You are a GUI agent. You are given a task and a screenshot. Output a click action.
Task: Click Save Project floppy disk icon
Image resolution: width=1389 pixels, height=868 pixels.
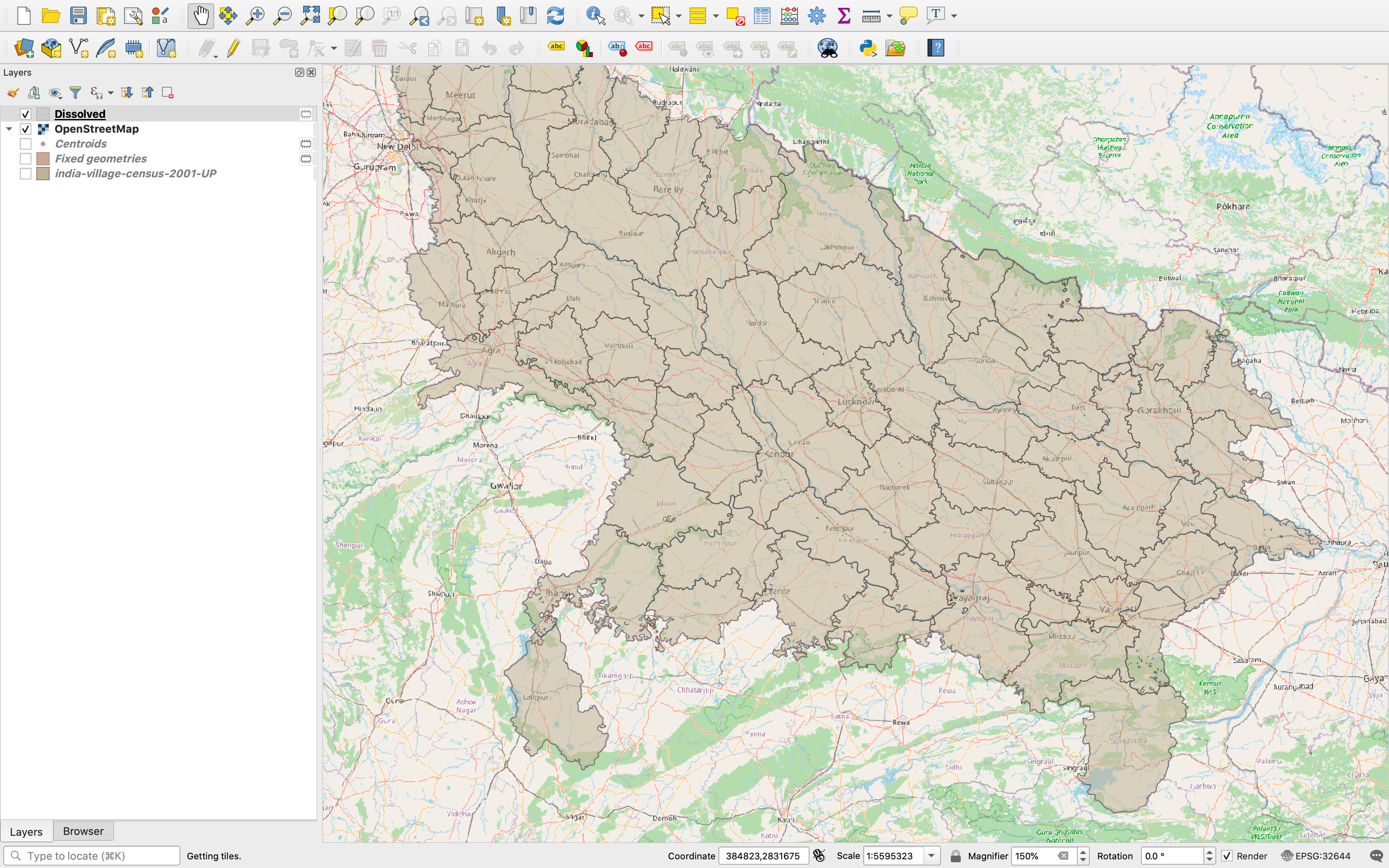(x=78, y=16)
